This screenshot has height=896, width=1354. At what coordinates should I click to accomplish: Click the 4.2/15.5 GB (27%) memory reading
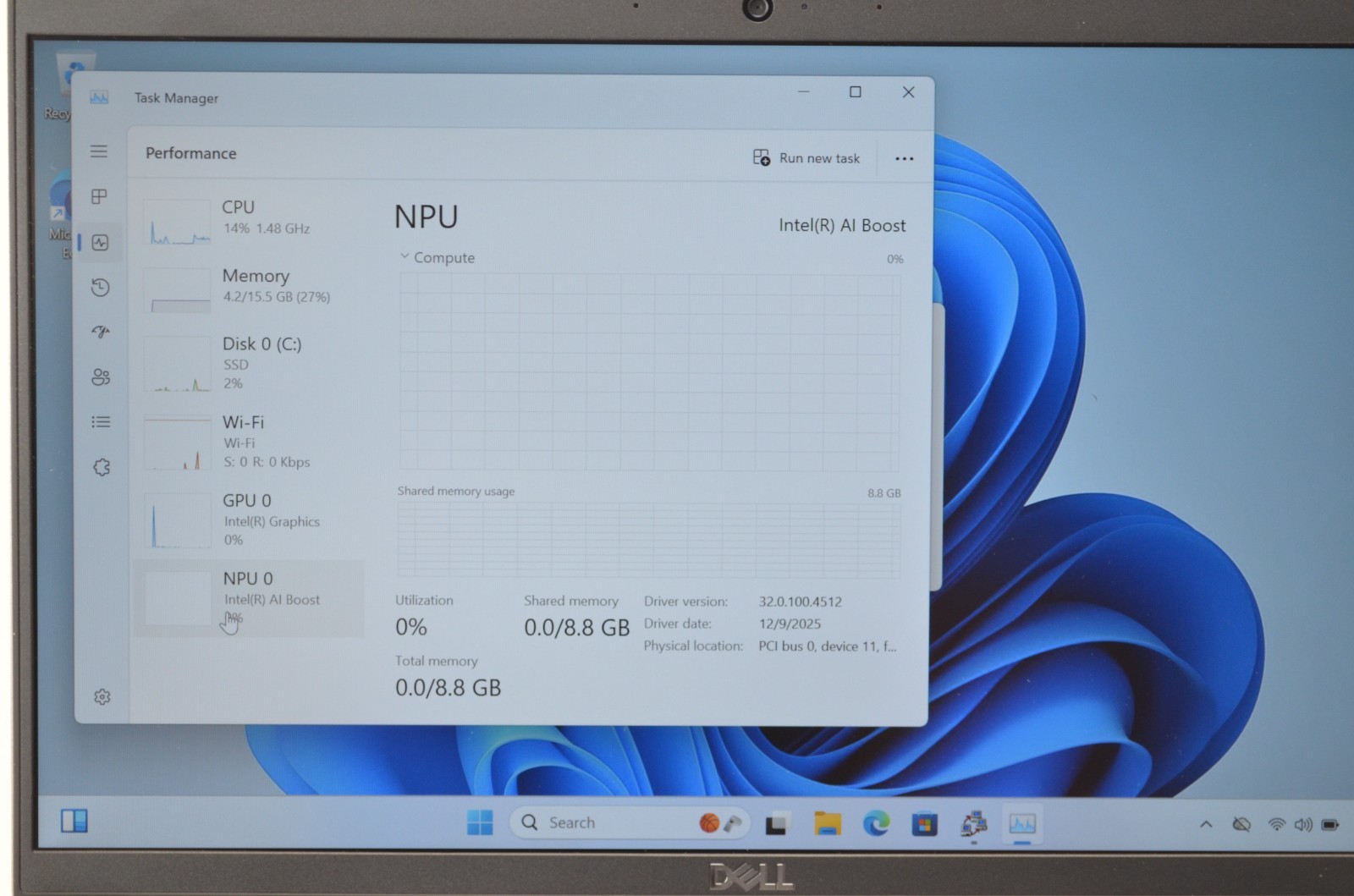tap(277, 297)
